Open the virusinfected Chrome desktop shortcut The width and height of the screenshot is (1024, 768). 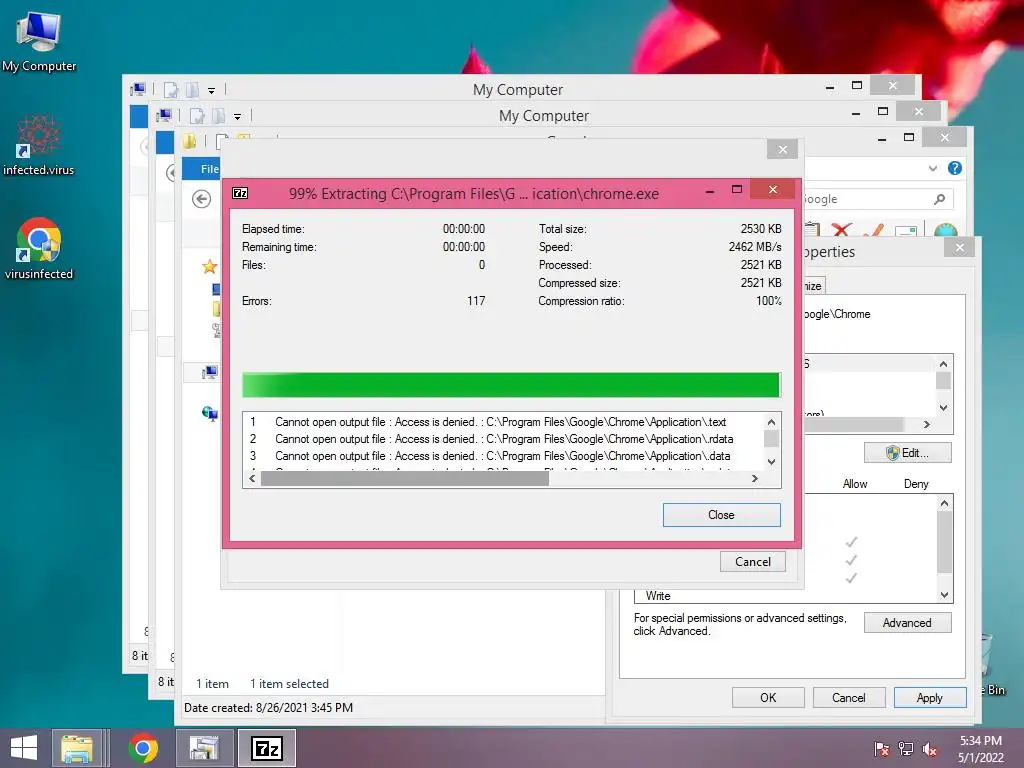[x=39, y=248]
